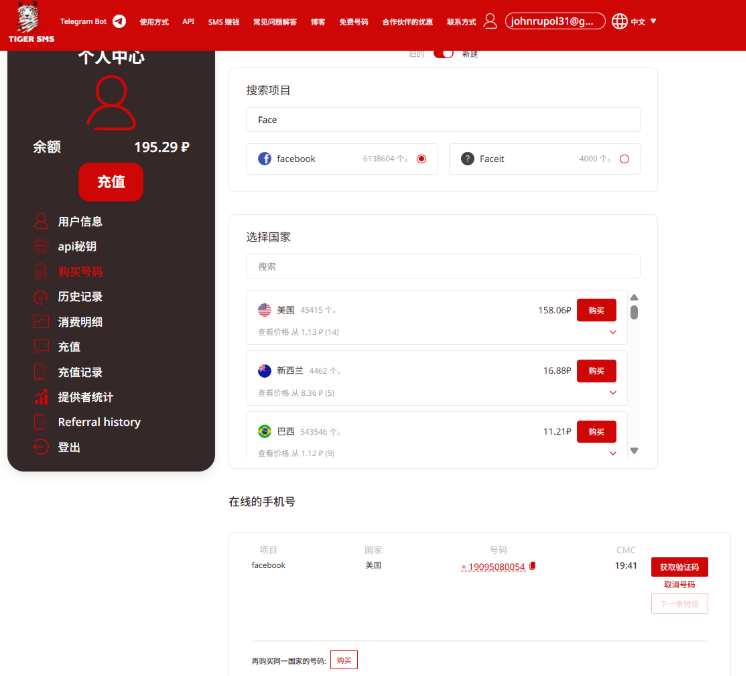Open 常见问题解答 in top navigation
The width and height of the screenshot is (746, 676).
click(275, 22)
